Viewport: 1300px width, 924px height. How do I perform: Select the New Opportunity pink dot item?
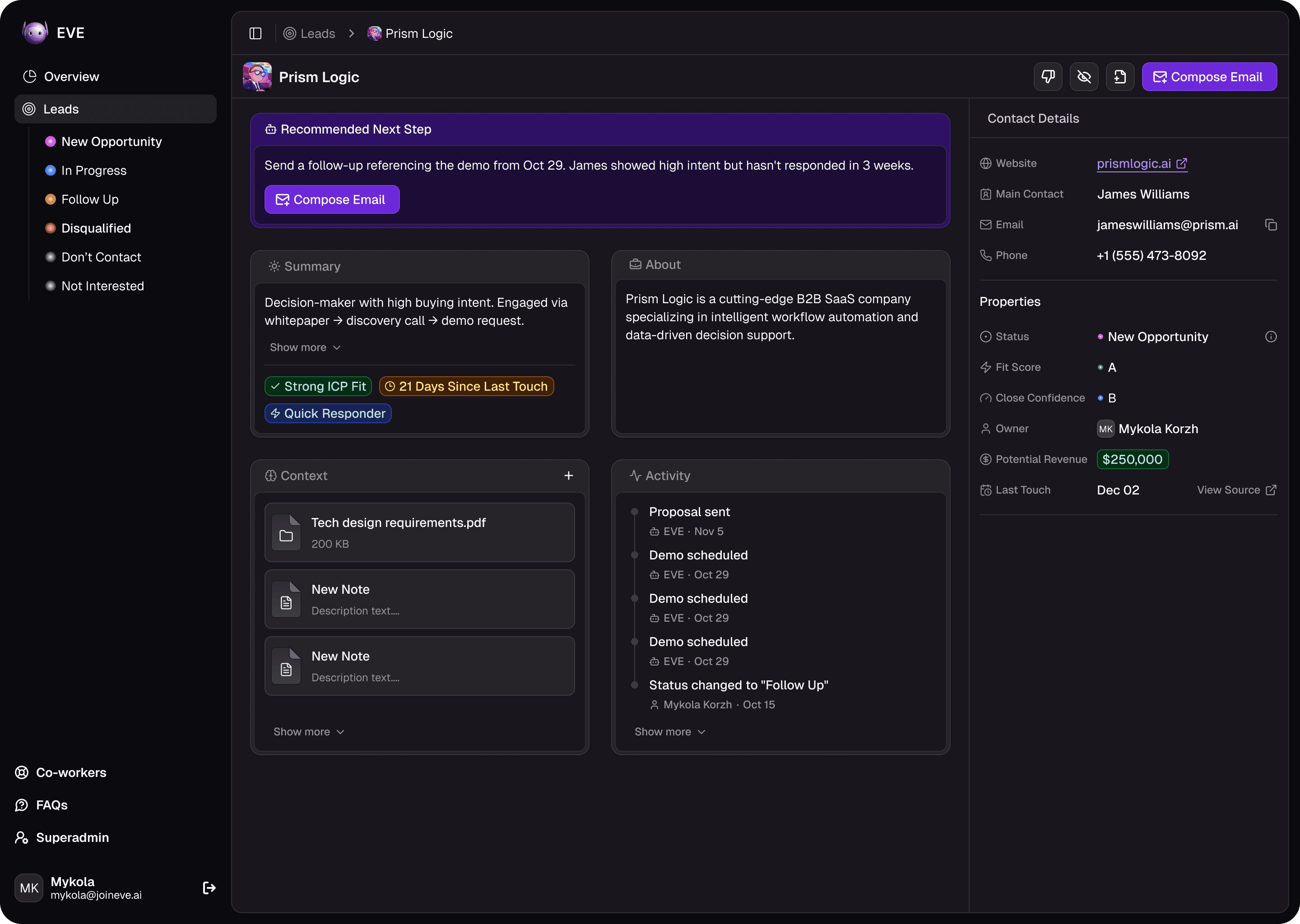(x=111, y=142)
